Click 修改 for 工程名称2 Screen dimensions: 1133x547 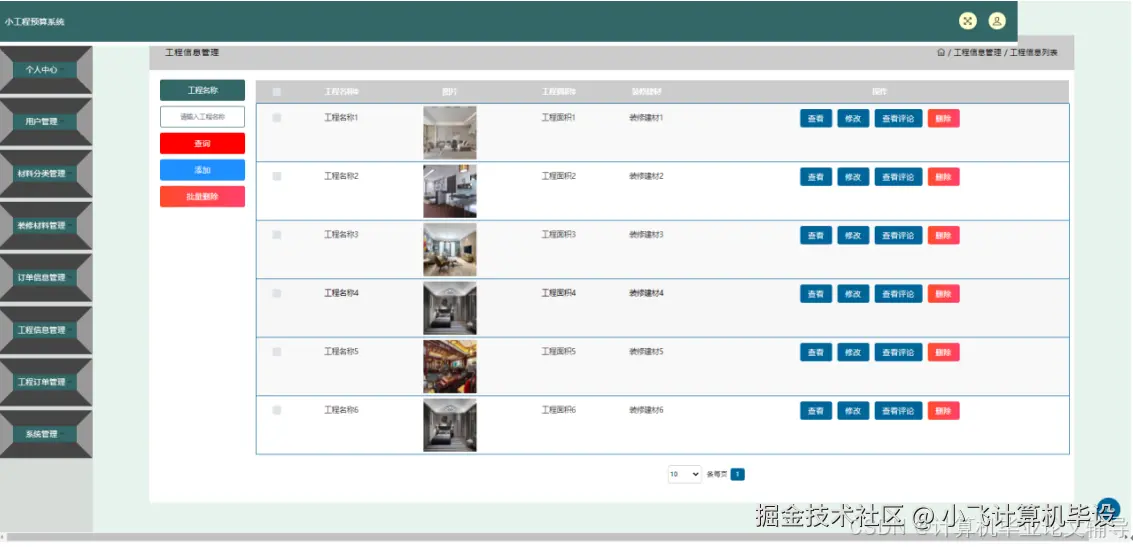click(x=853, y=177)
